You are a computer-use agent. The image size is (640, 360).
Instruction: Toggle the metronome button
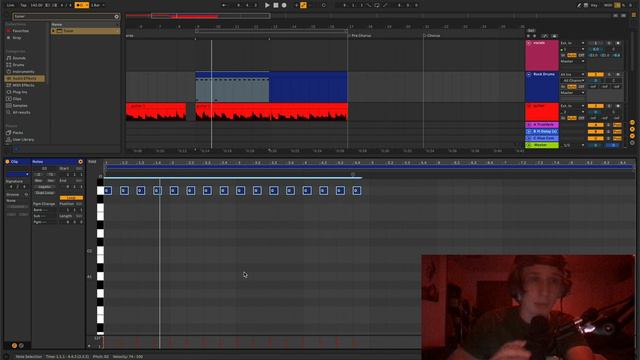(82, 5)
